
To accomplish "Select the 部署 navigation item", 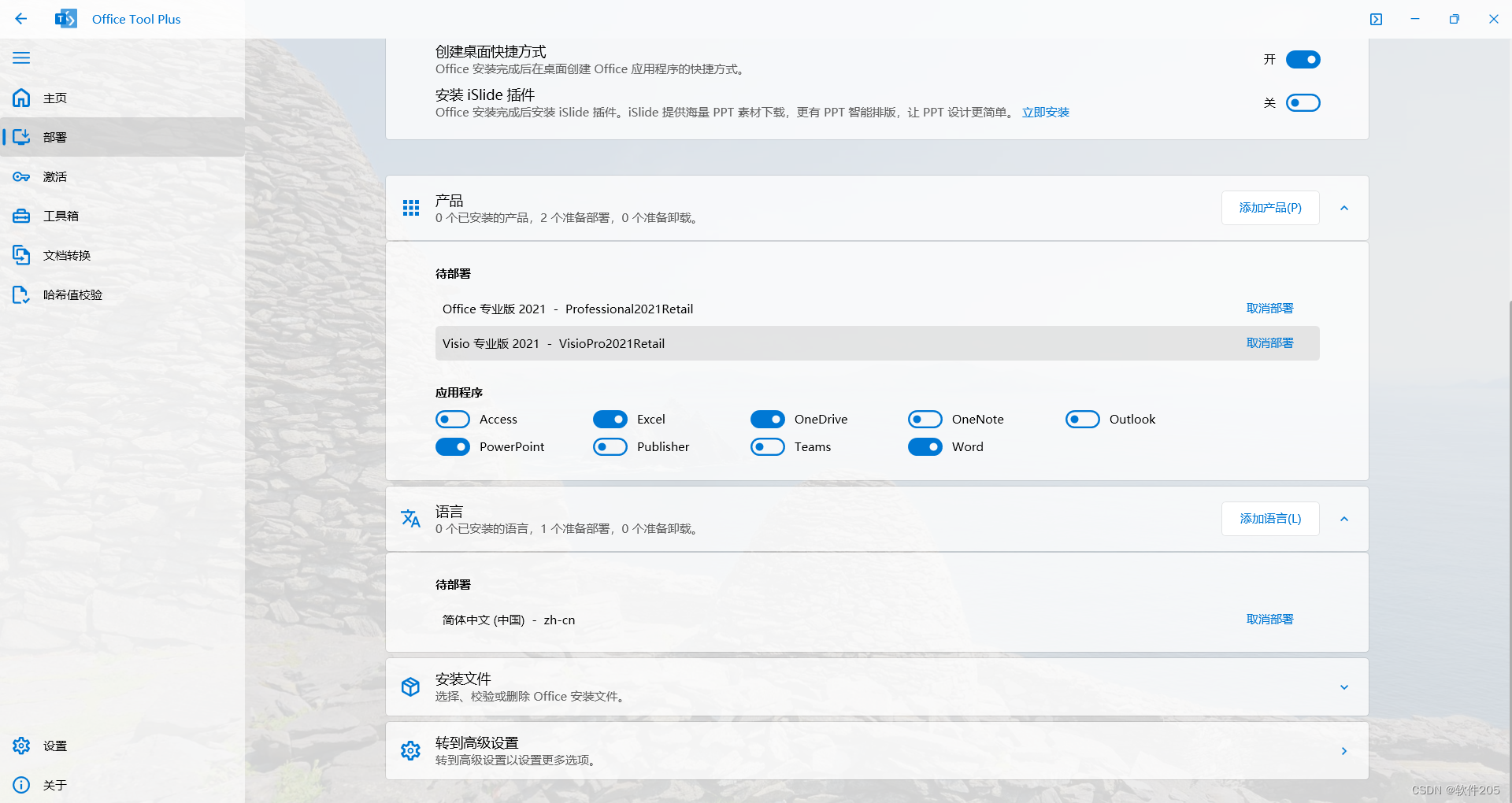I will pyautogui.click(x=122, y=137).
